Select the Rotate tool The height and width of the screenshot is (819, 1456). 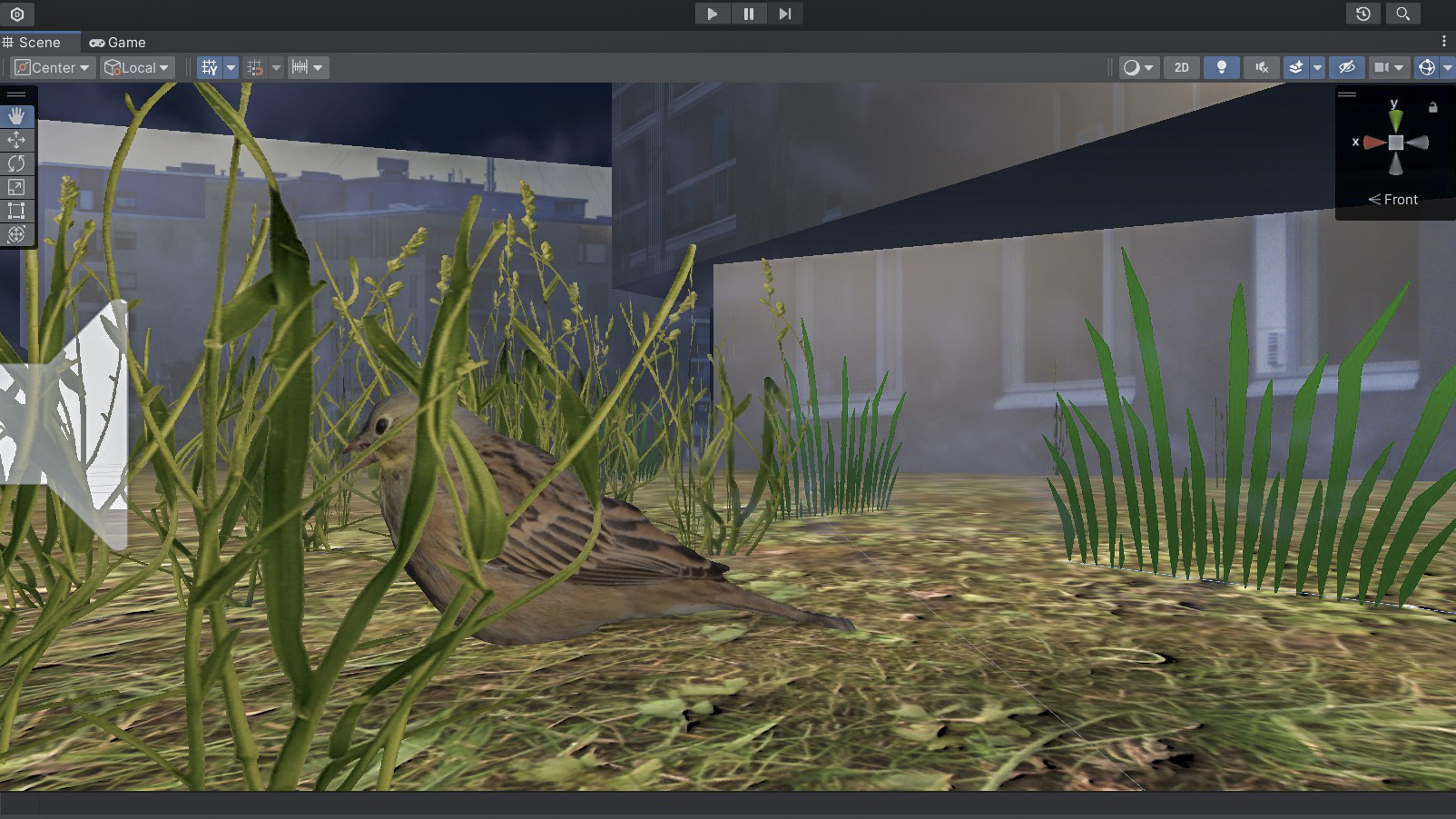pos(16,163)
